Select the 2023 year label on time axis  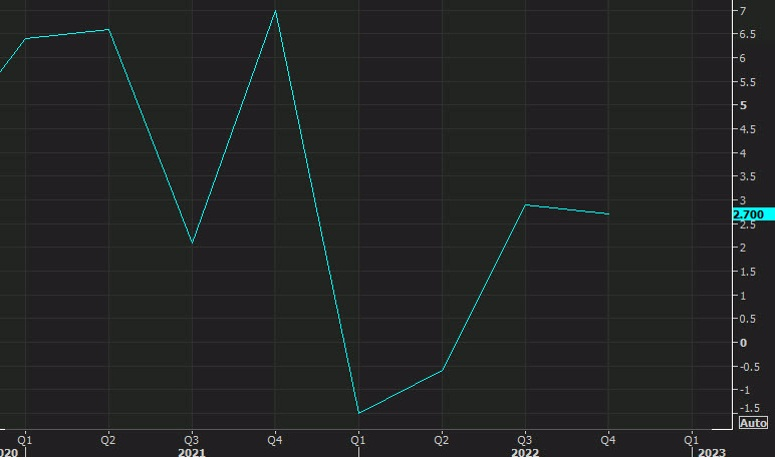click(x=711, y=452)
